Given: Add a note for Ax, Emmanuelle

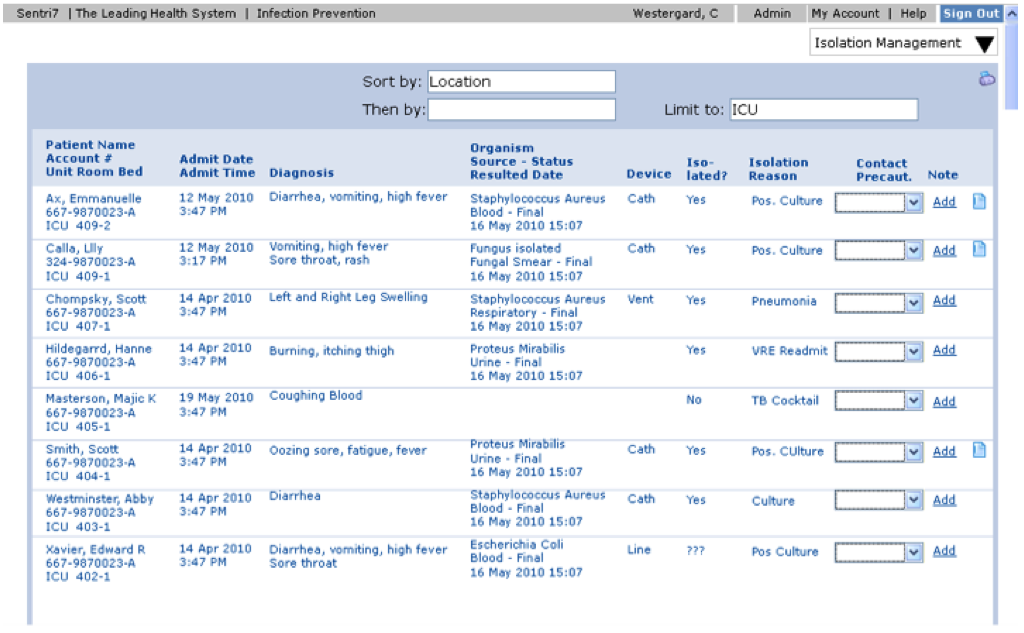Looking at the screenshot, I should [944, 202].
